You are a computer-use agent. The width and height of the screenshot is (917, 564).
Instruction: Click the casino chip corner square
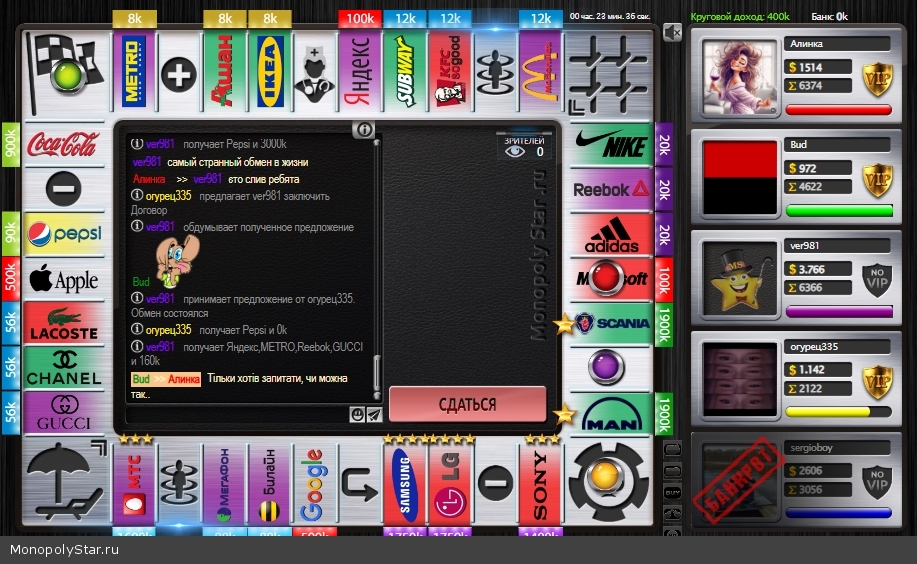coord(609,481)
